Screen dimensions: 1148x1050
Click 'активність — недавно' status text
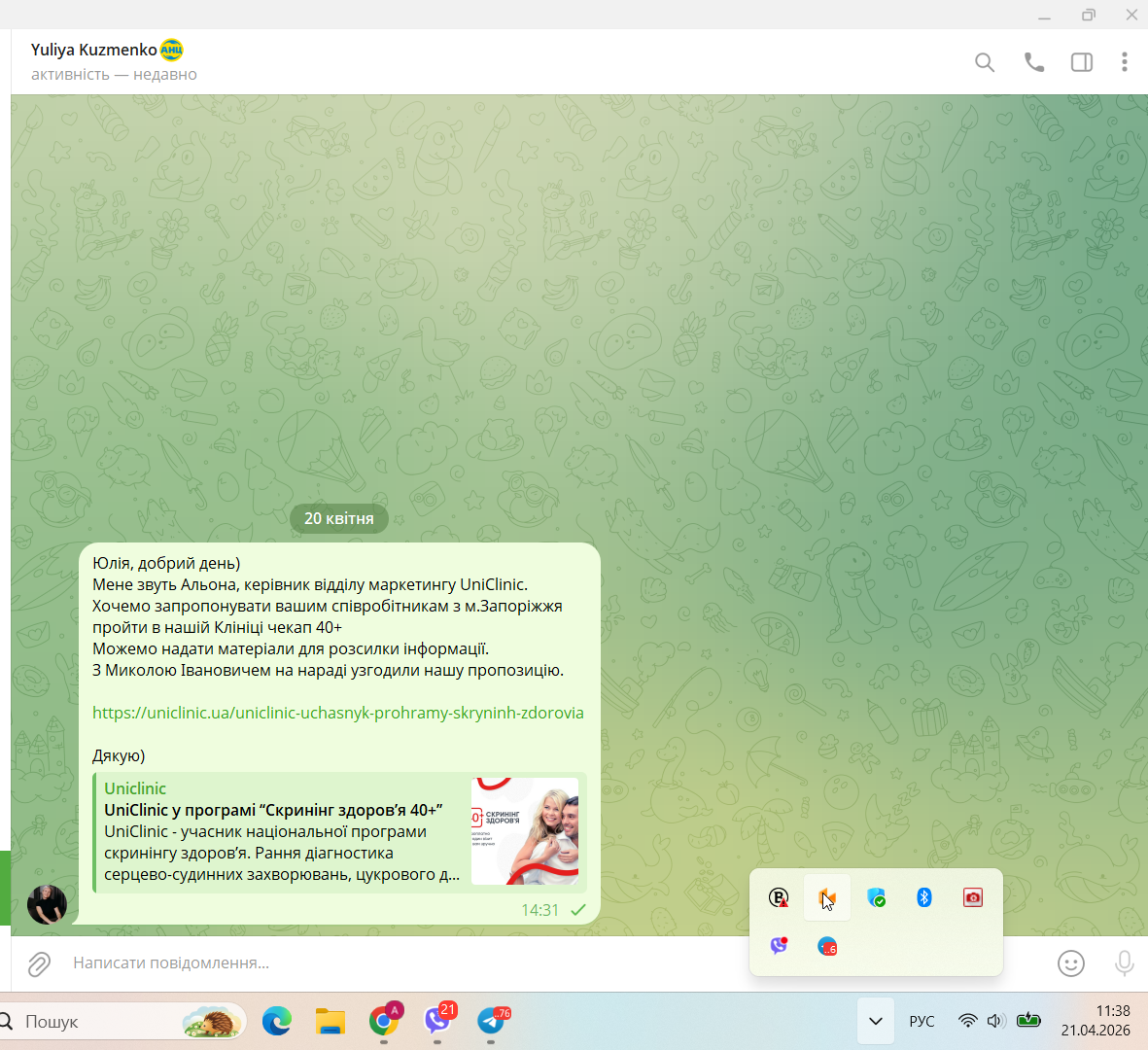(114, 75)
